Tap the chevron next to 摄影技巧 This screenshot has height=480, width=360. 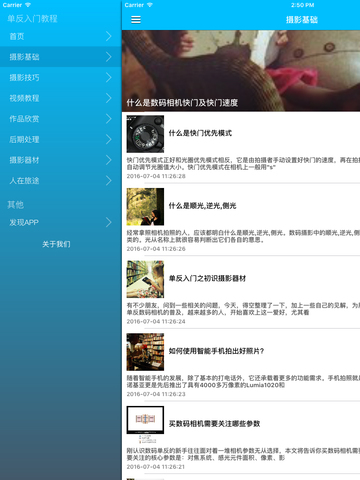coord(108,77)
